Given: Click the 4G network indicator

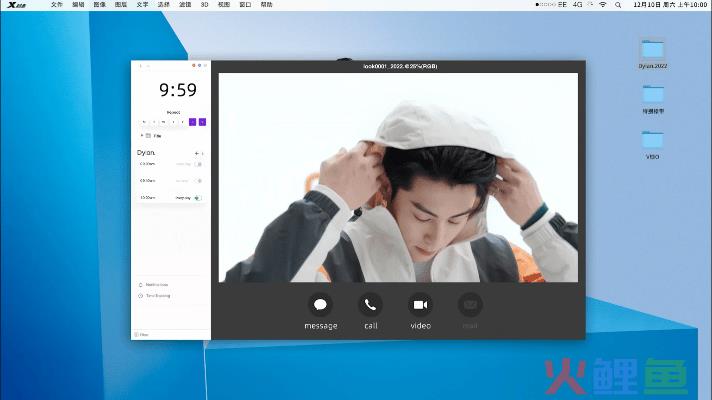Looking at the screenshot, I should pos(577,5).
